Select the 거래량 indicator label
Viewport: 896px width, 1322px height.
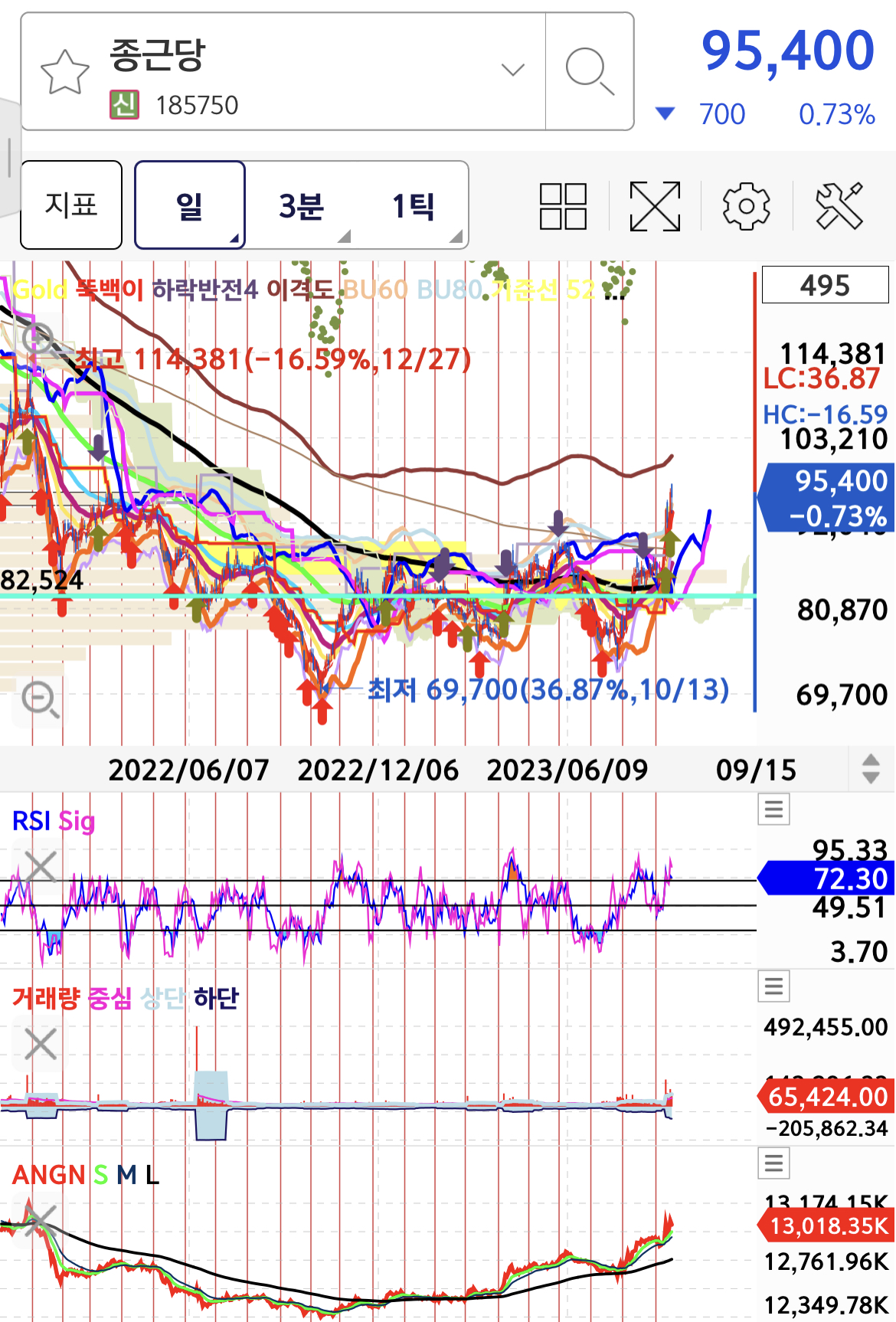click(46, 998)
